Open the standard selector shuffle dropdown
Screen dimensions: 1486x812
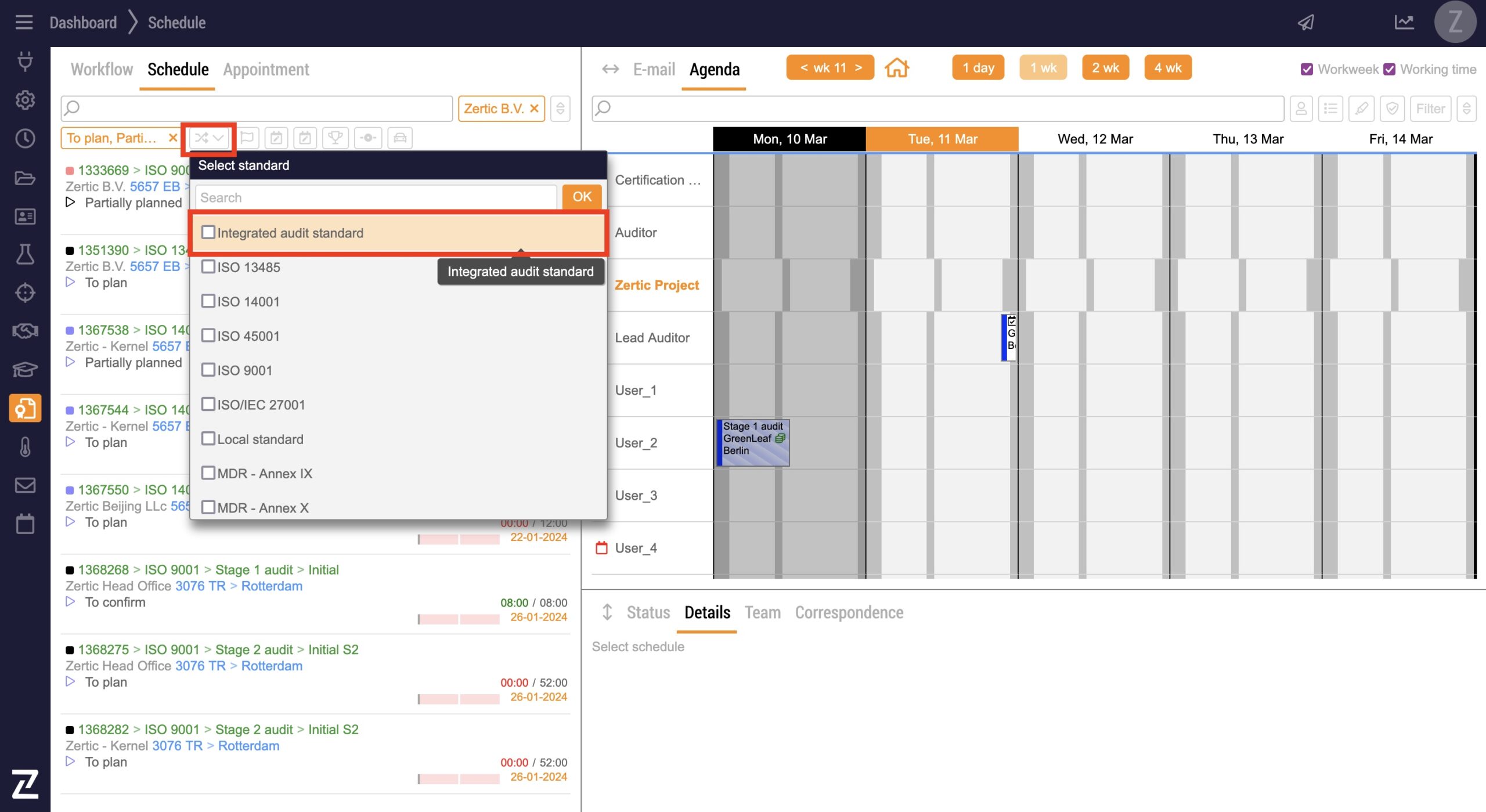click(x=208, y=138)
